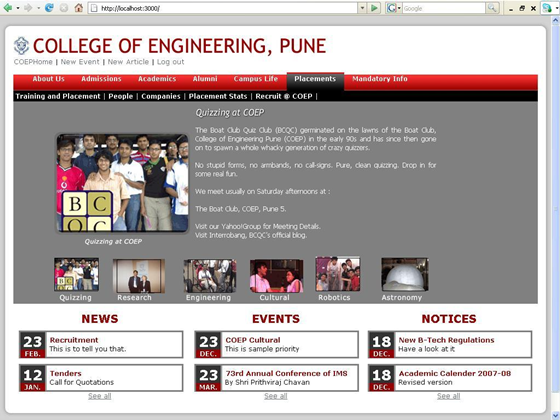The image size is (560, 420).
Task: Select the Engineering thumbnail
Action: coord(210,276)
